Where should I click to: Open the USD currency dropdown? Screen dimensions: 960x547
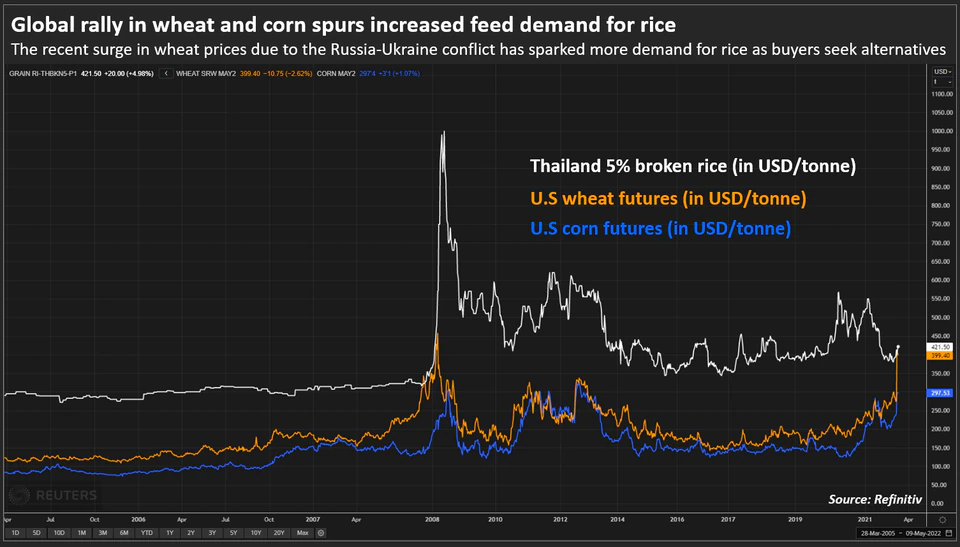tap(942, 72)
